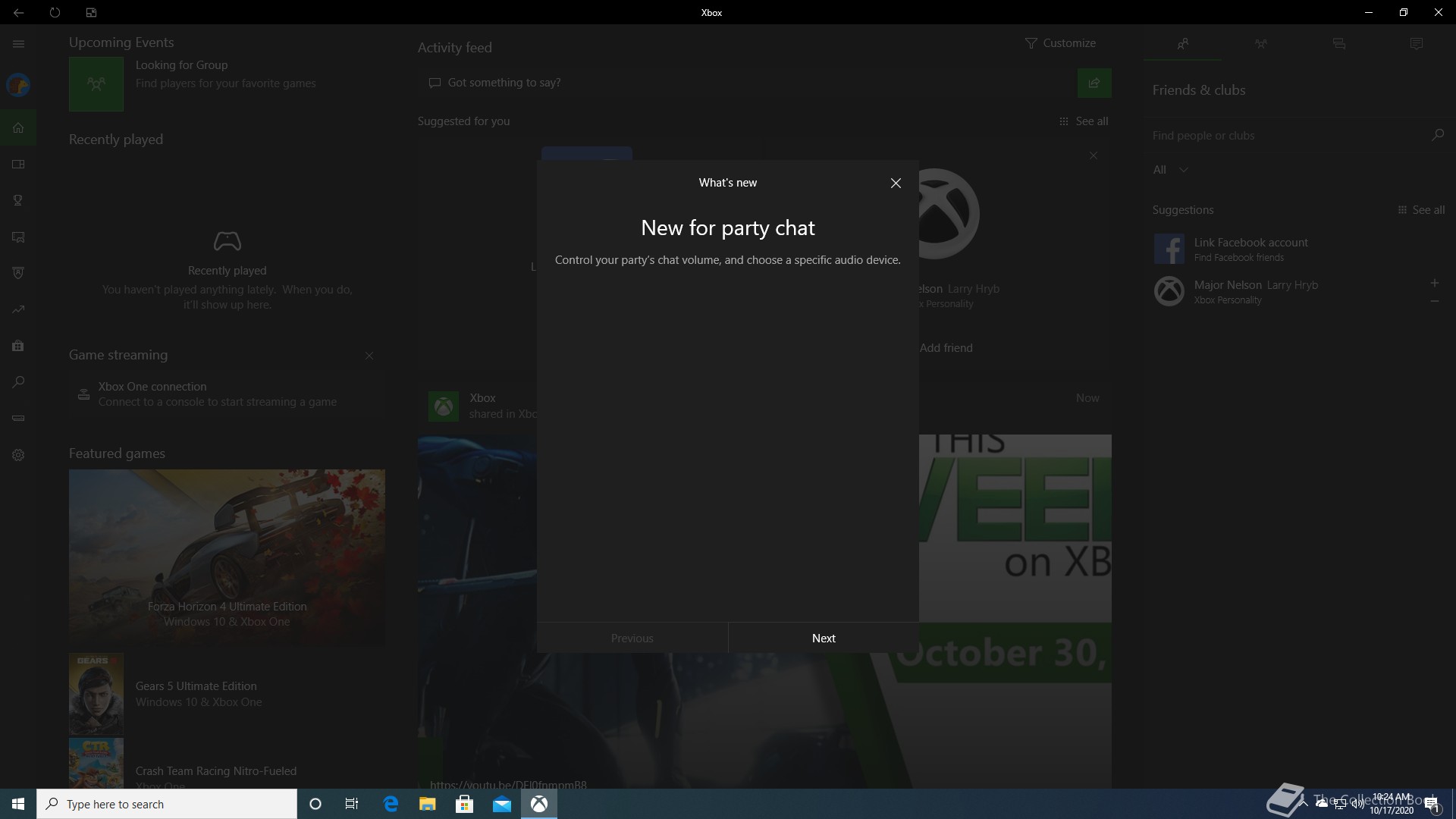Open Achievements trophy icon
Screen dimensions: 1456x819
pos(18,200)
